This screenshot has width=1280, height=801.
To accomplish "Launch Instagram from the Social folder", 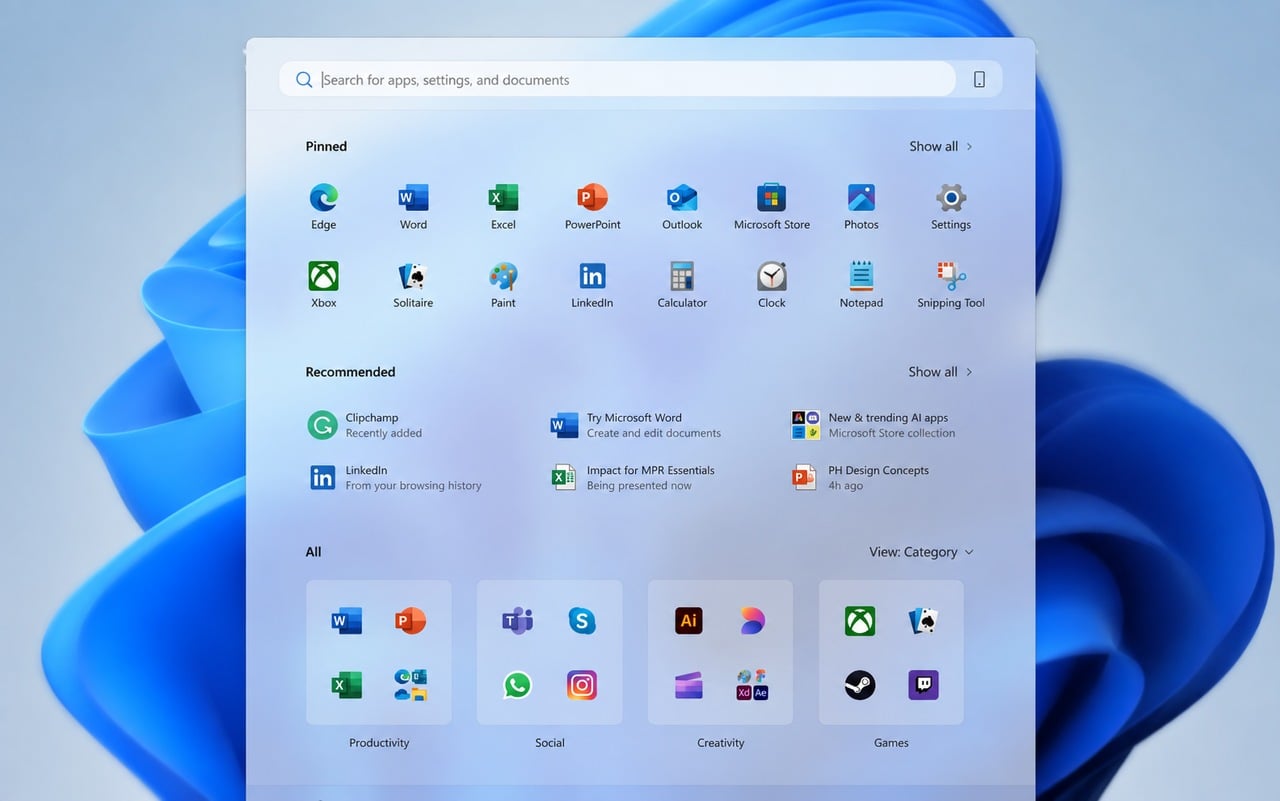I will pyautogui.click(x=582, y=685).
